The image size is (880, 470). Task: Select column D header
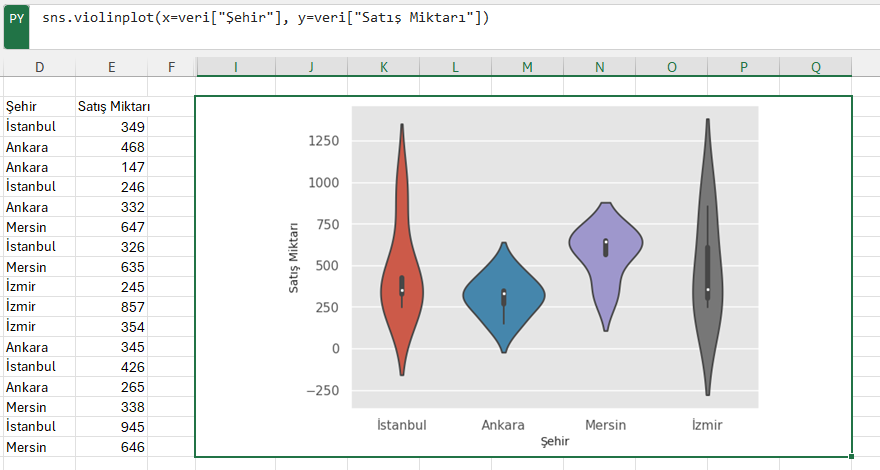[39, 67]
